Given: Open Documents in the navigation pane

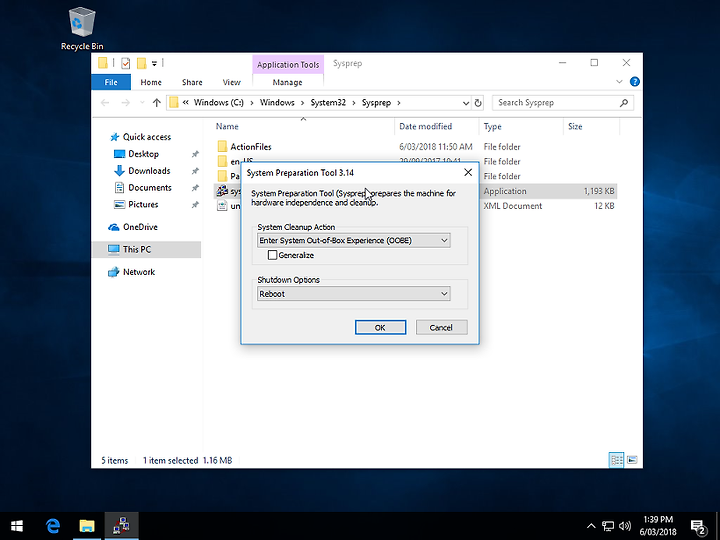Looking at the screenshot, I should click(x=150, y=188).
